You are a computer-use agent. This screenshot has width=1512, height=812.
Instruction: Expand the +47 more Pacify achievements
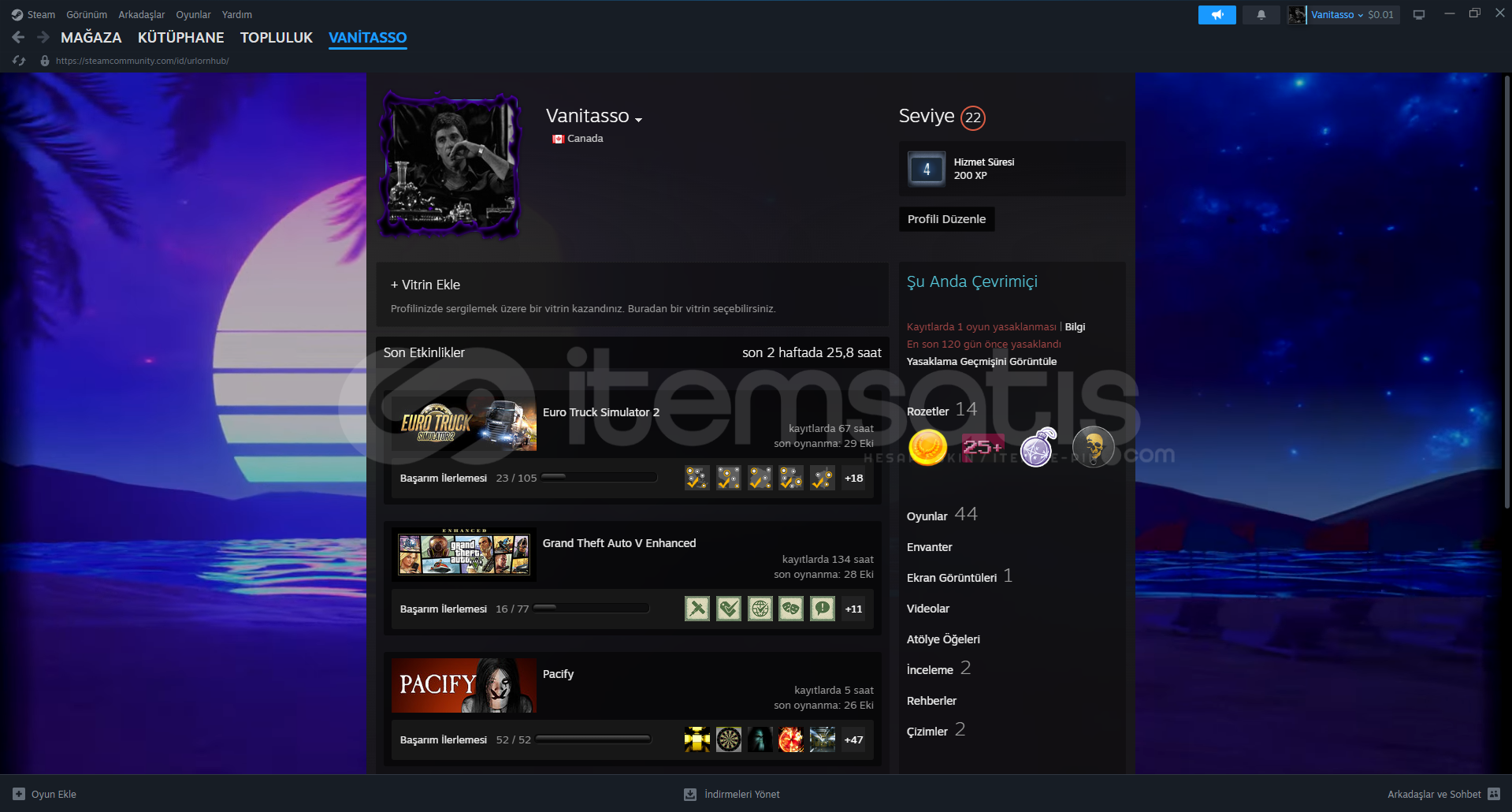[854, 739]
